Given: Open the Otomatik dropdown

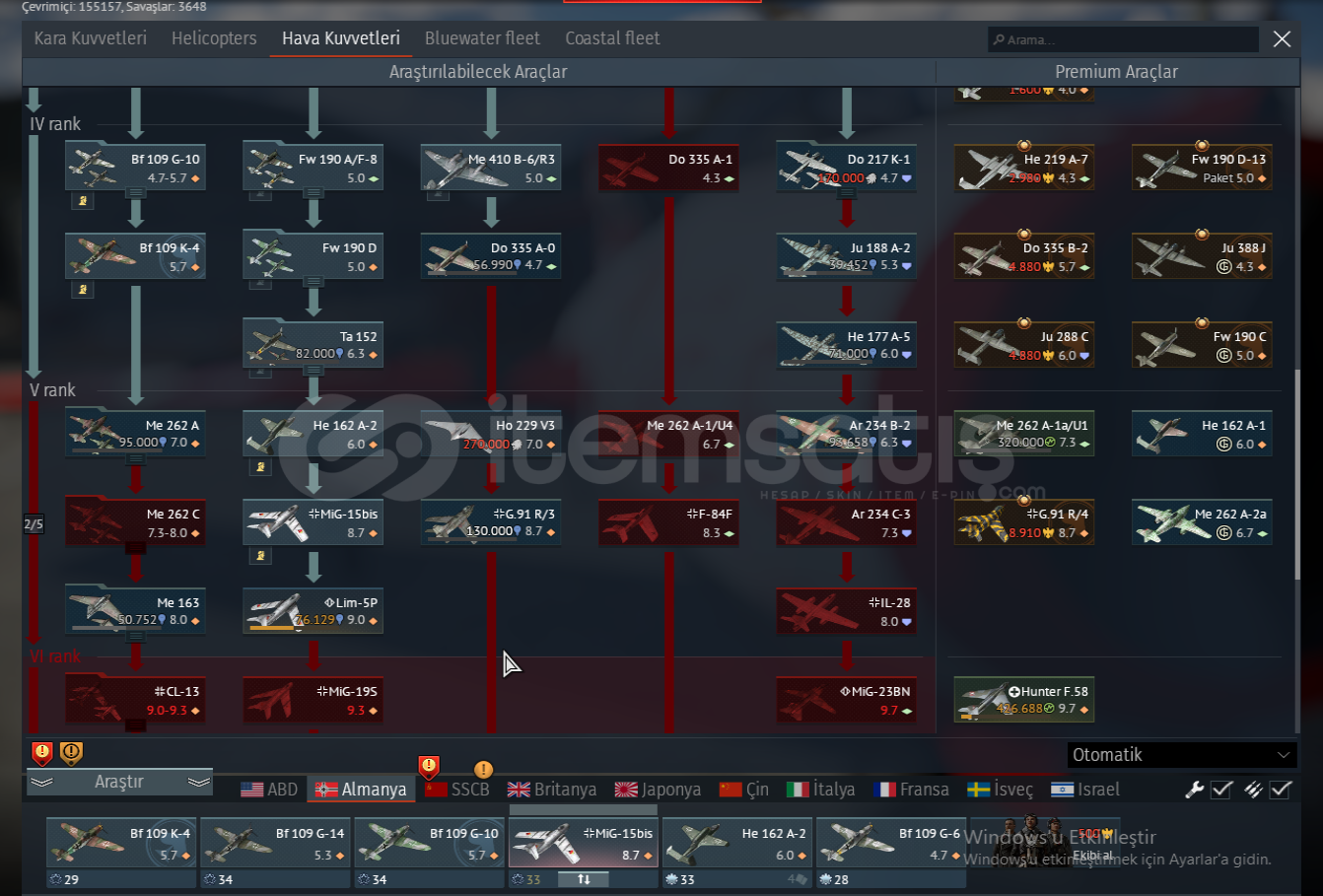Looking at the screenshot, I should 1181,755.
